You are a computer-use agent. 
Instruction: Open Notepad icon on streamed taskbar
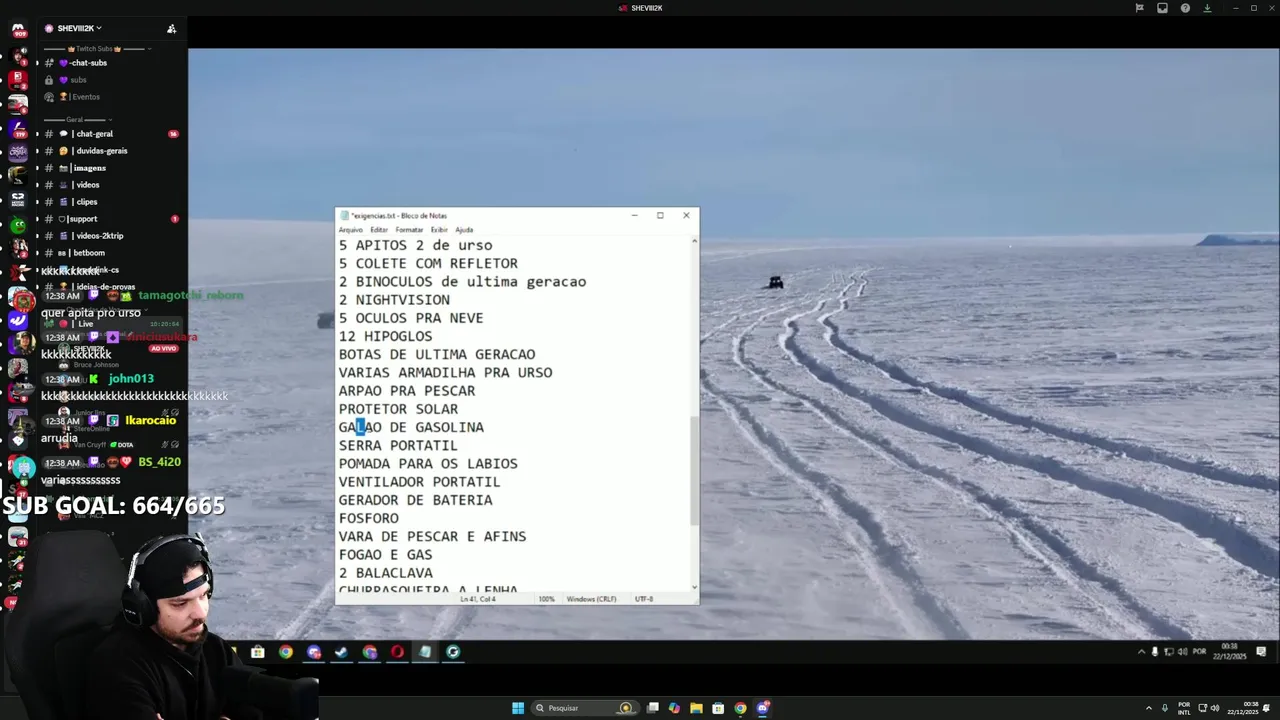(425, 652)
